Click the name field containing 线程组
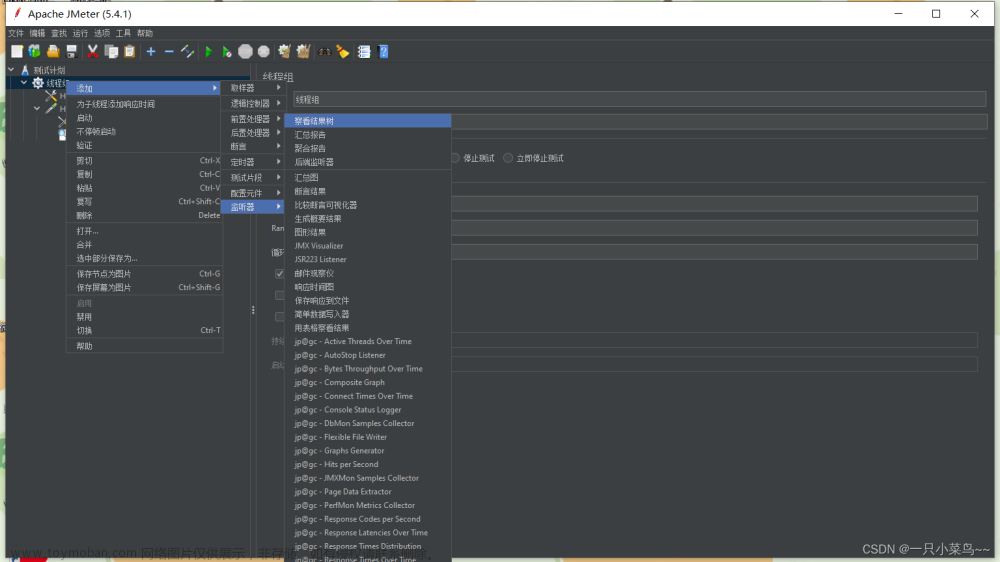The image size is (1000, 562). [x=639, y=100]
